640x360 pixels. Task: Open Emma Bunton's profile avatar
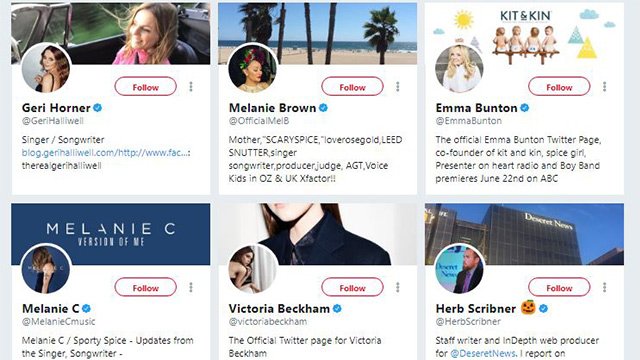[x=460, y=69]
